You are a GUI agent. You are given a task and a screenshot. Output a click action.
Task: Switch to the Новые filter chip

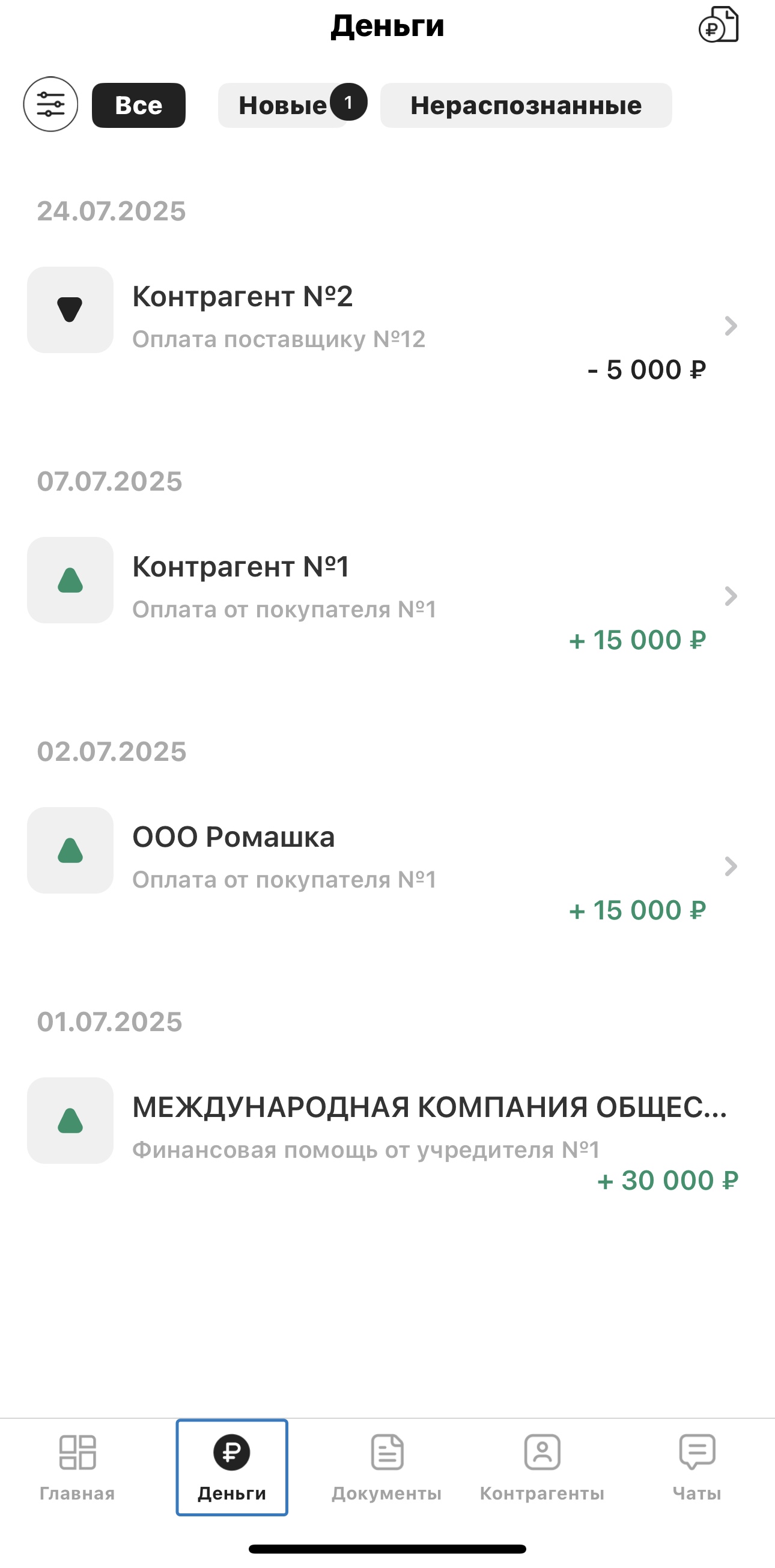[284, 105]
